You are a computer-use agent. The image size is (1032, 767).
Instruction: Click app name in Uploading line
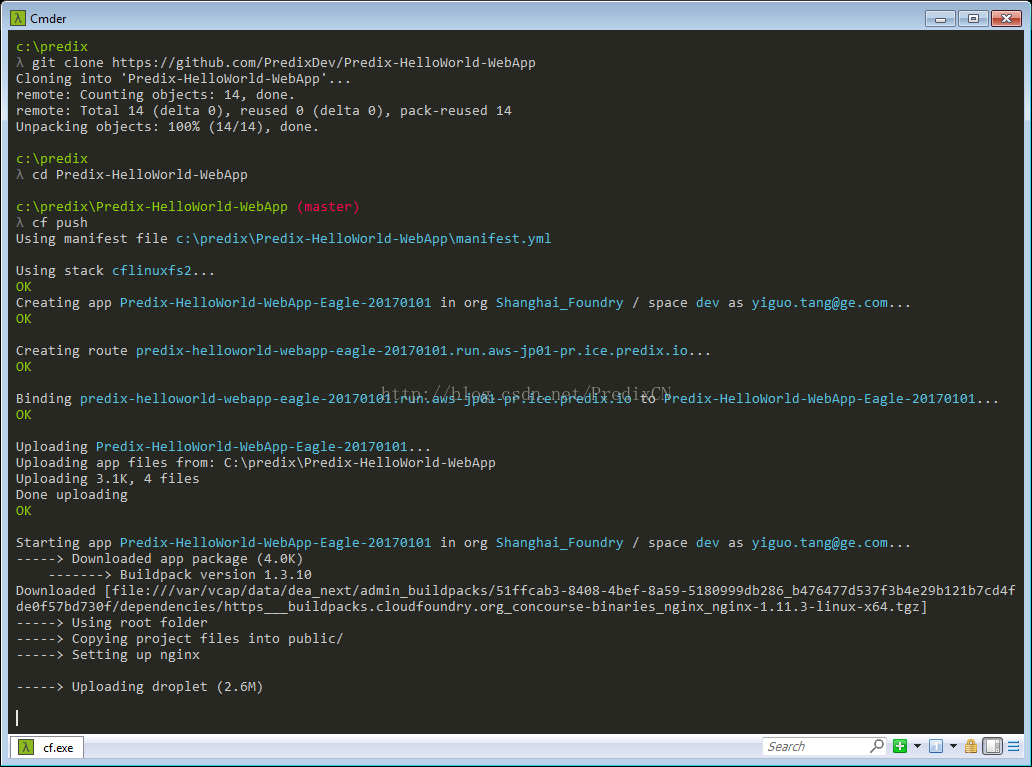tap(251, 446)
